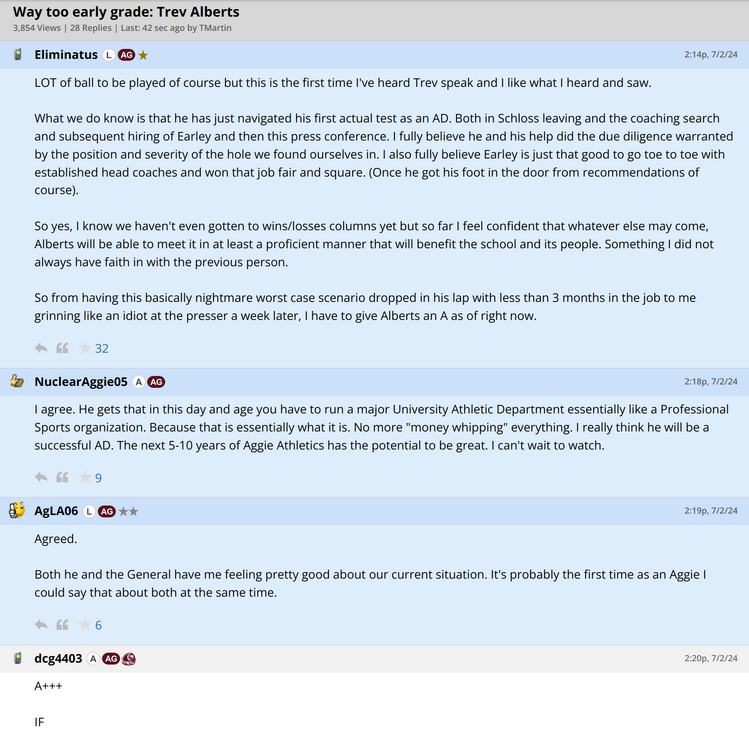Click the gold star badge next to Eliminatus
Image resolution: width=749 pixels, height=750 pixels.
(x=144, y=55)
